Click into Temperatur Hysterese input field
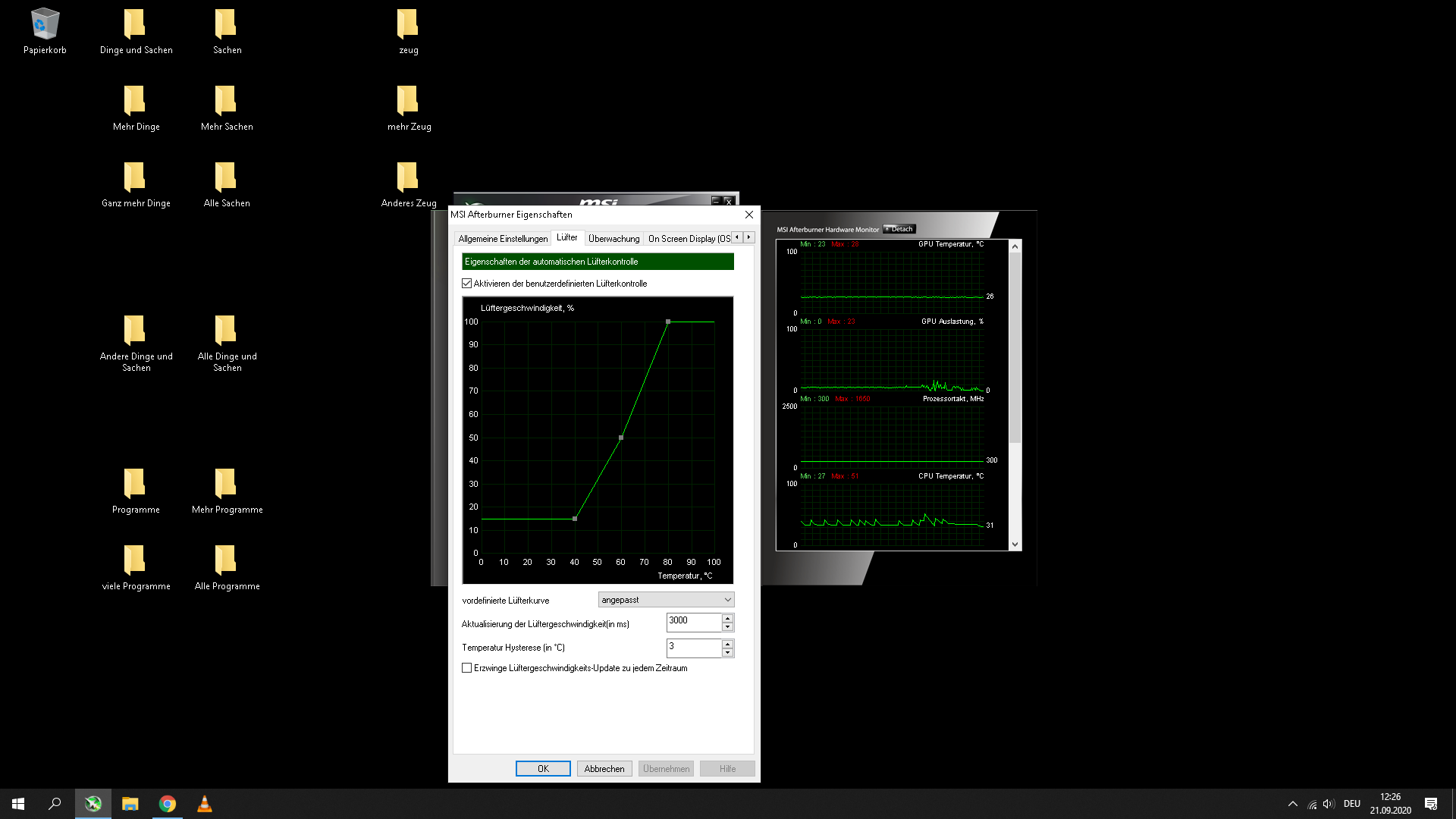The image size is (1456, 819). (693, 647)
